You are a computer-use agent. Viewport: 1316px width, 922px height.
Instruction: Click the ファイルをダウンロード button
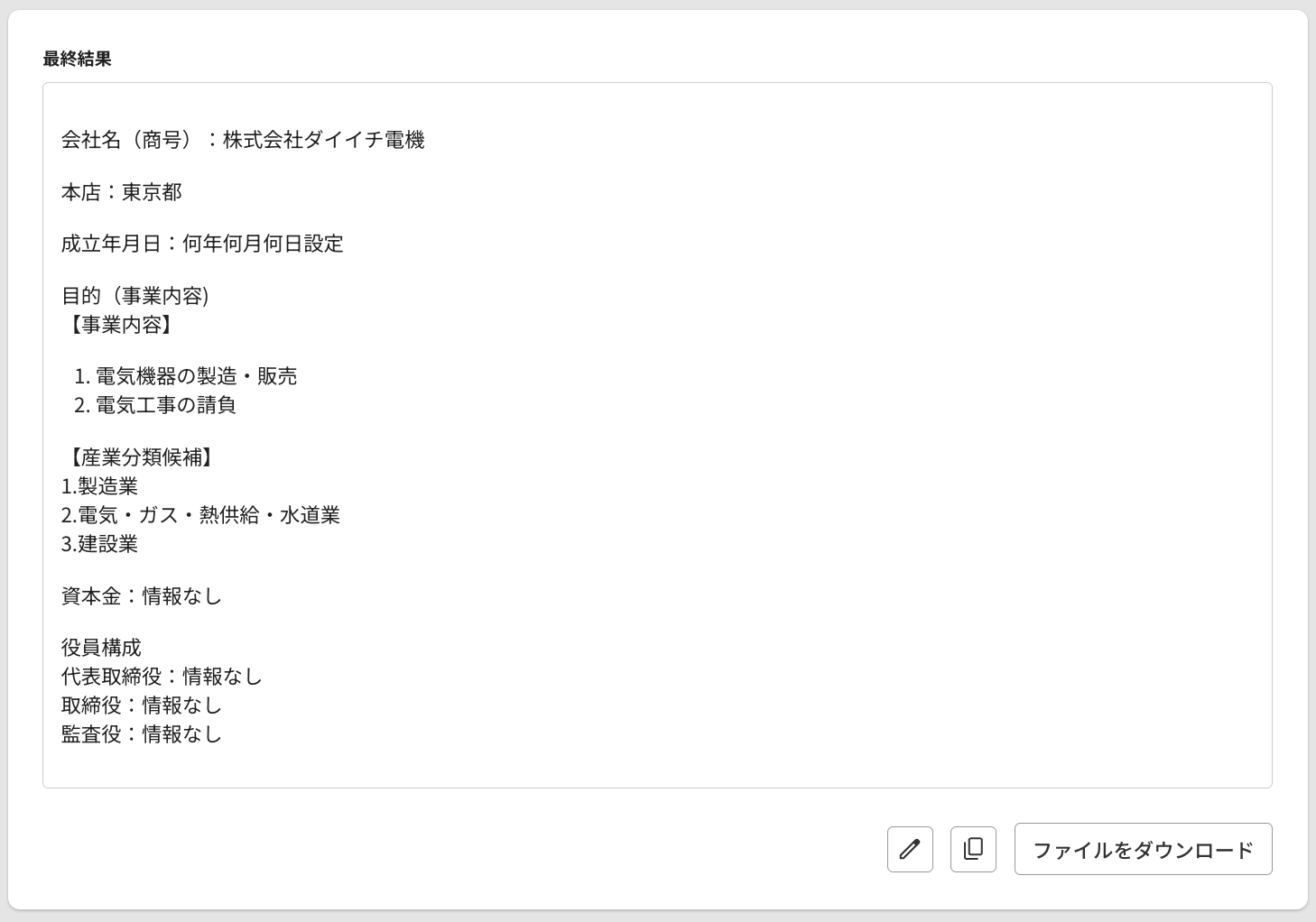[x=1143, y=849]
